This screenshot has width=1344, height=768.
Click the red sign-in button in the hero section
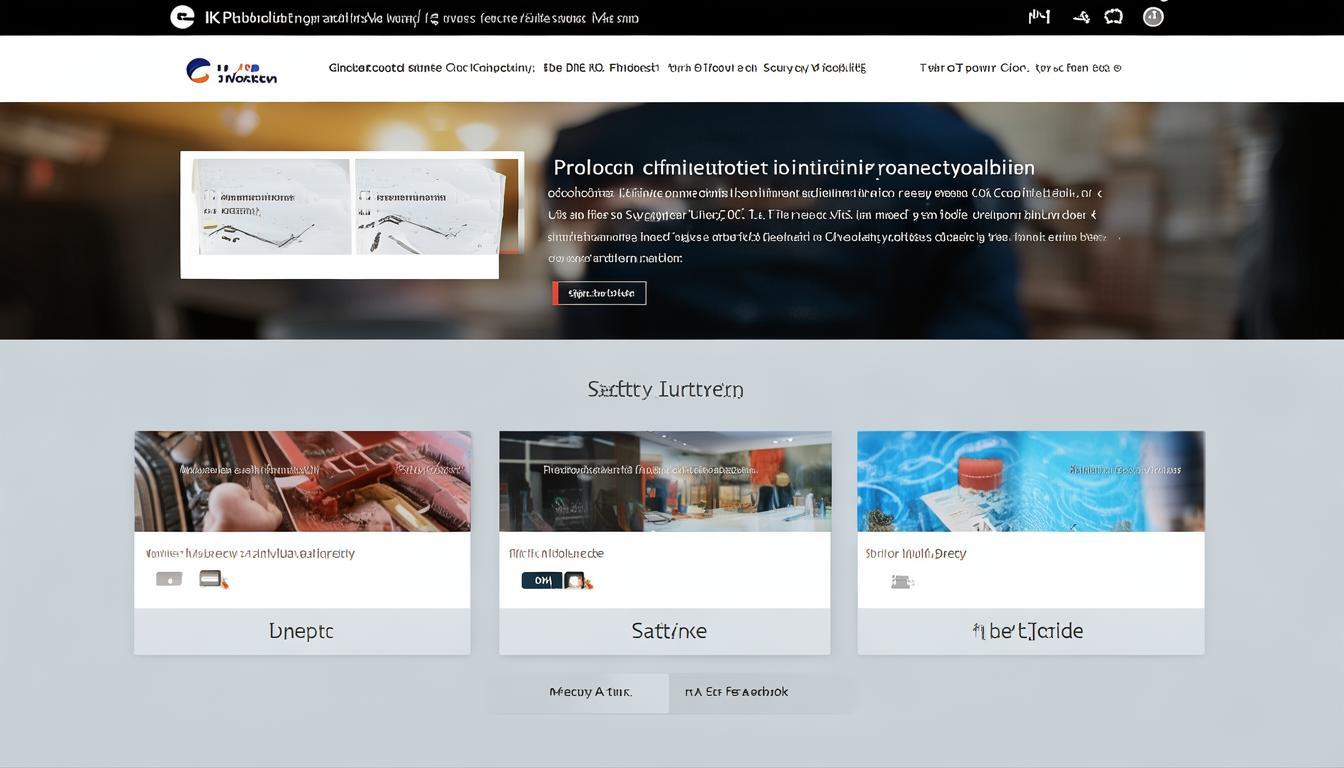(x=600, y=292)
